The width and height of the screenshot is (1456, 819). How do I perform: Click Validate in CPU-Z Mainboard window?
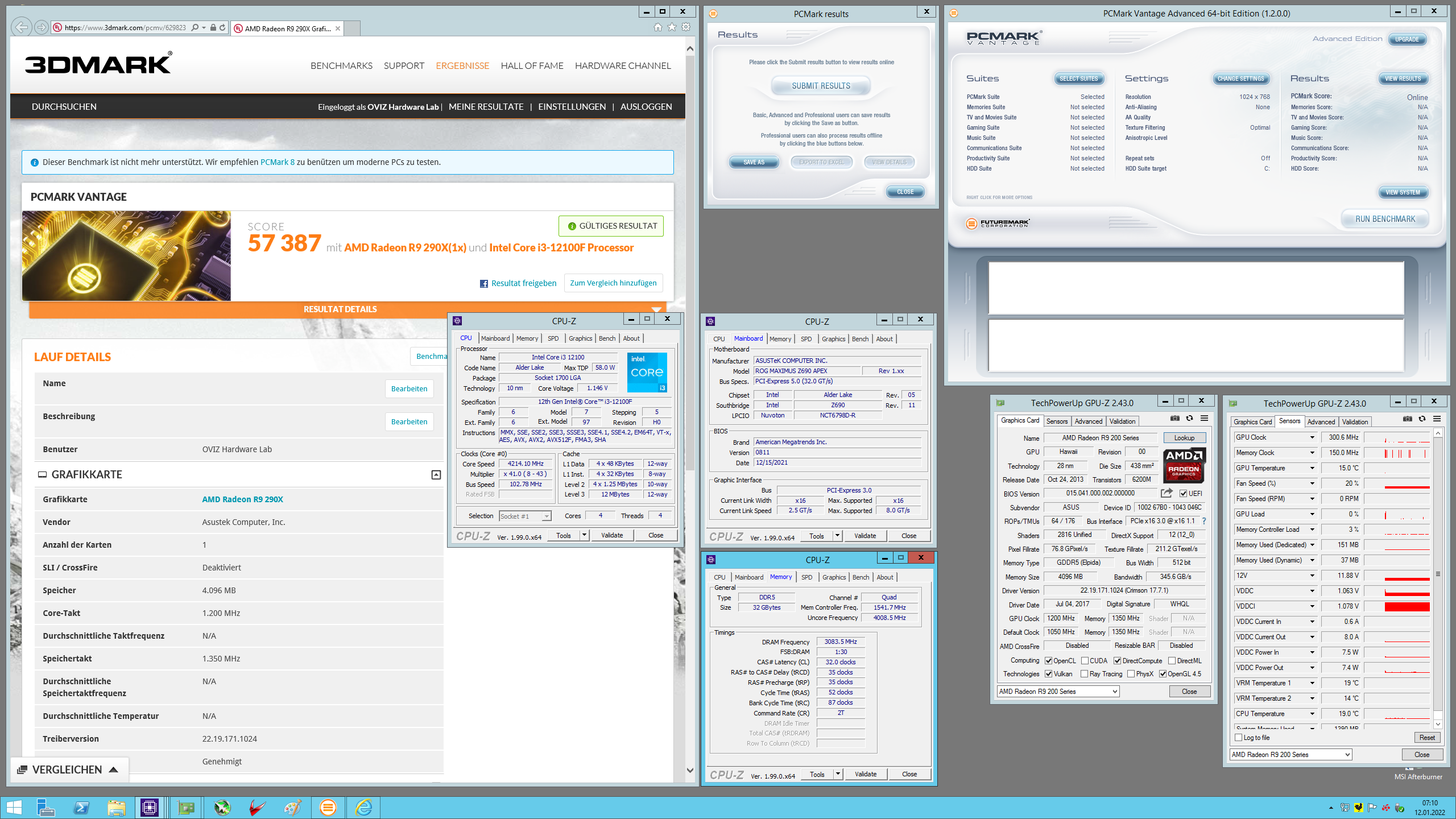pyautogui.click(x=864, y=536)
